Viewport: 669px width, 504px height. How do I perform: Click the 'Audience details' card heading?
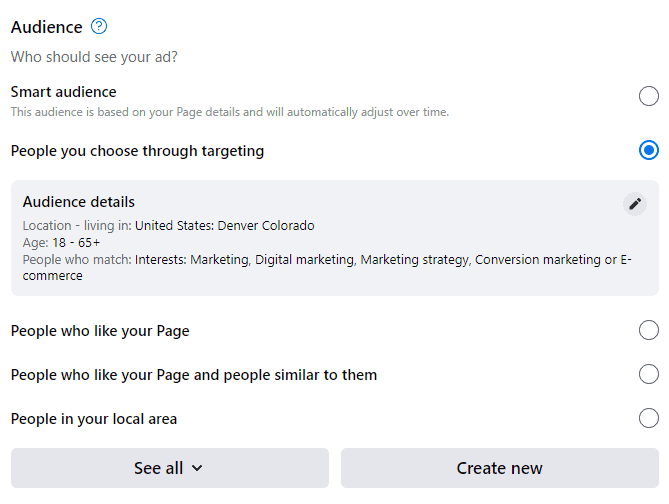point(79,202)
